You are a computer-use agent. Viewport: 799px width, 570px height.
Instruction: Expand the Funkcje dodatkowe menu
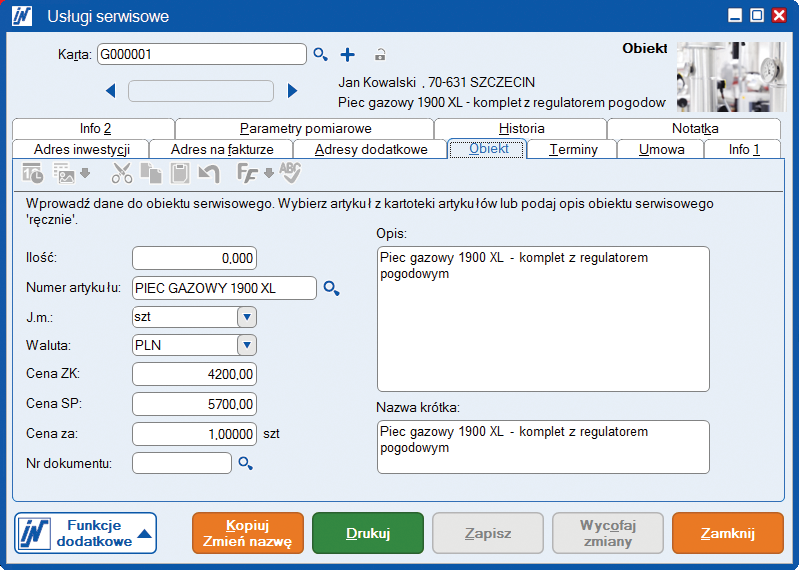86,533
